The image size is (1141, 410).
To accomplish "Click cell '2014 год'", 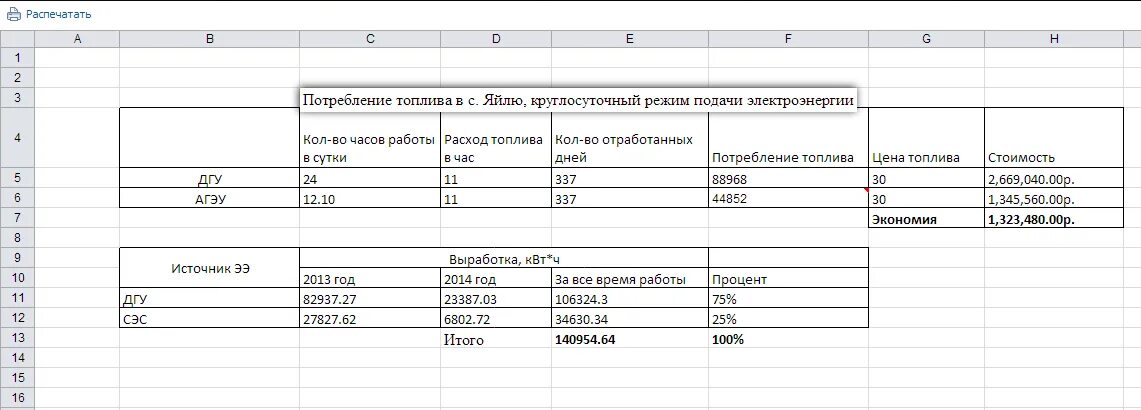I will point(496,277).
